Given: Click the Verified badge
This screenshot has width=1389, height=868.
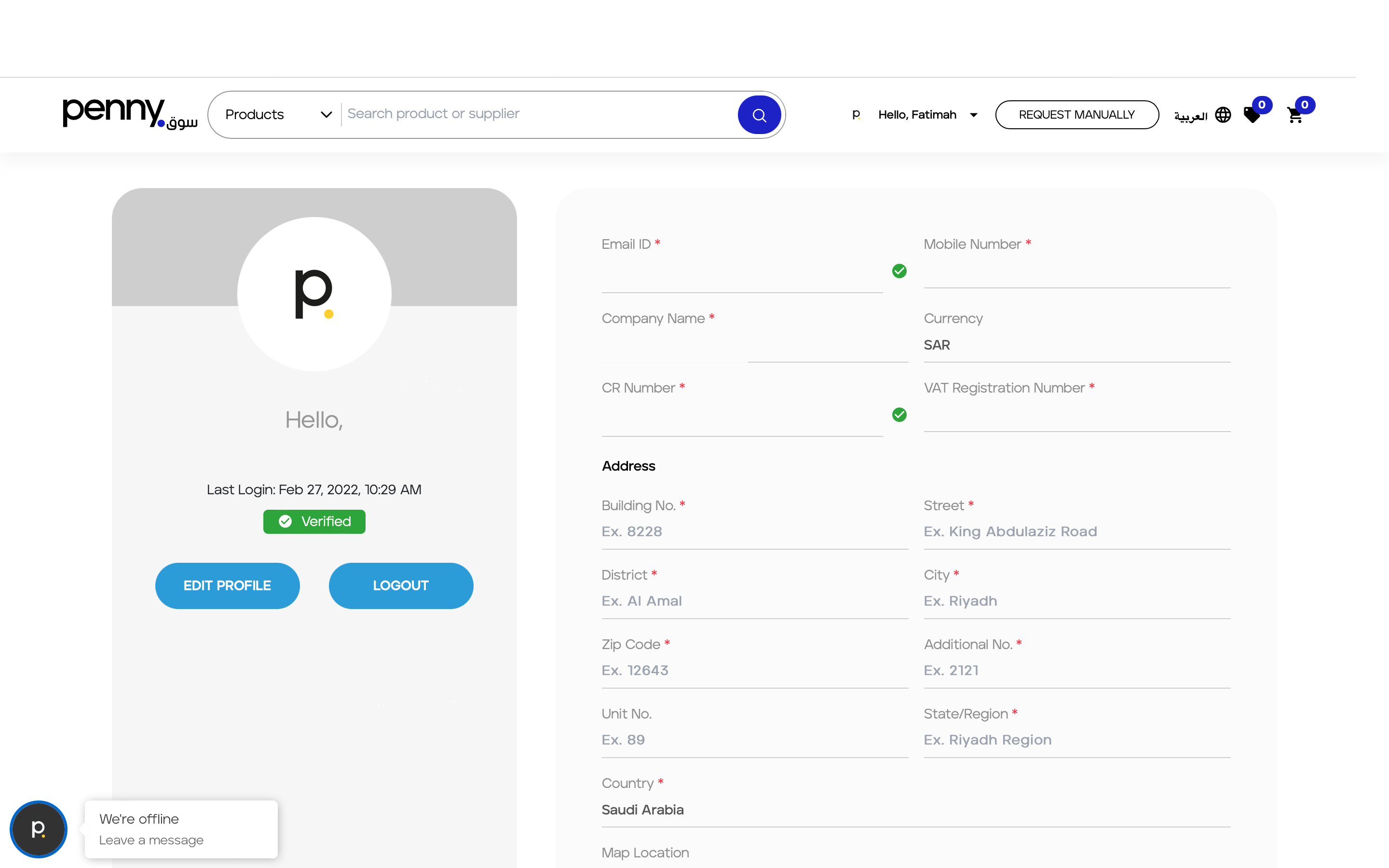Looking at the screenshot, I should click(x=314, y=521).
